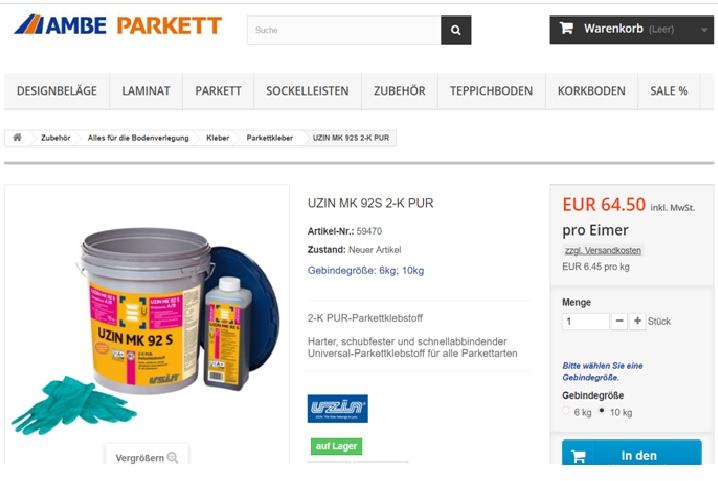
Task: Decrease quantity with the minus button
Action: click(x=619, y=321)
